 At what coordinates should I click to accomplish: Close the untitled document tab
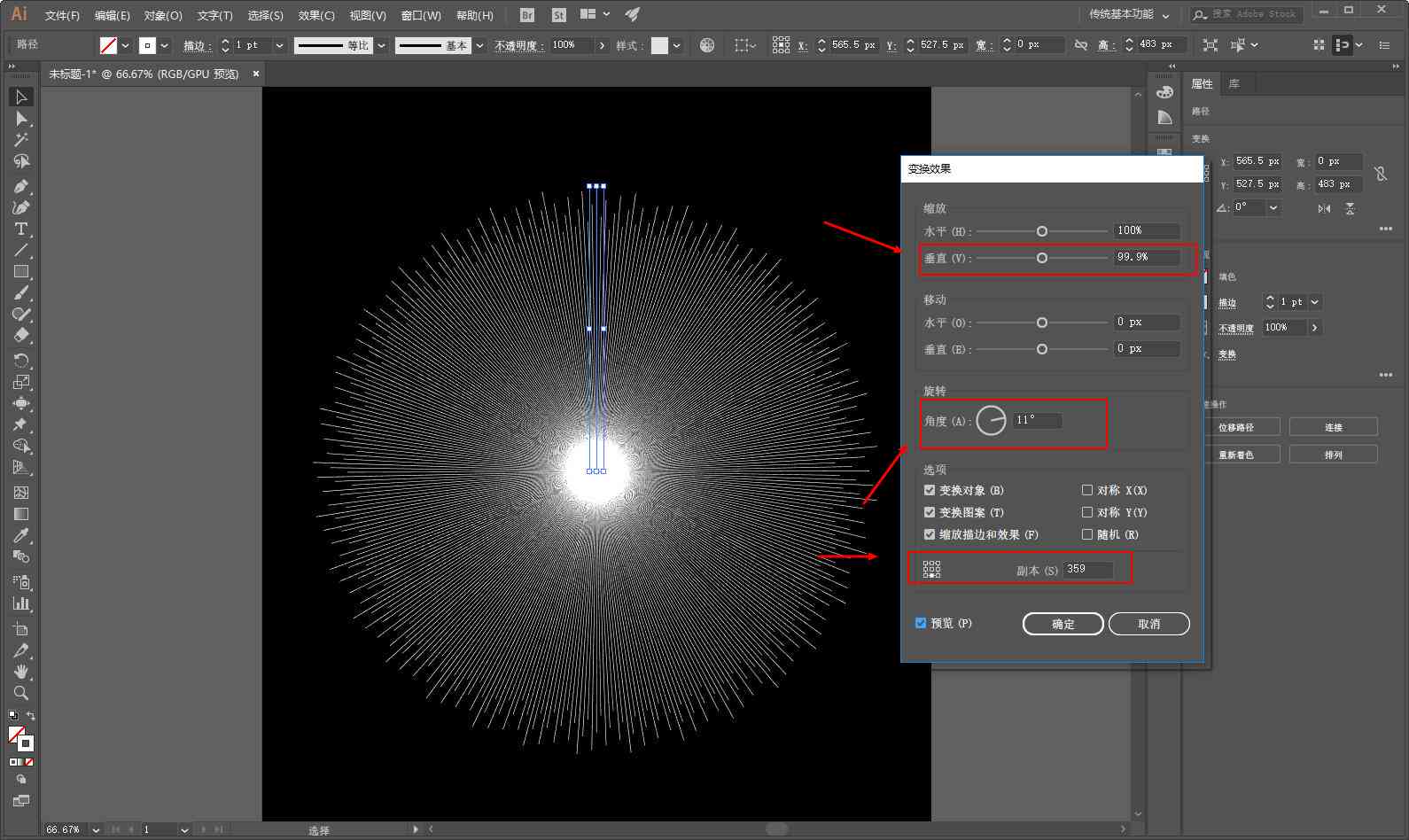pos(256,74)
